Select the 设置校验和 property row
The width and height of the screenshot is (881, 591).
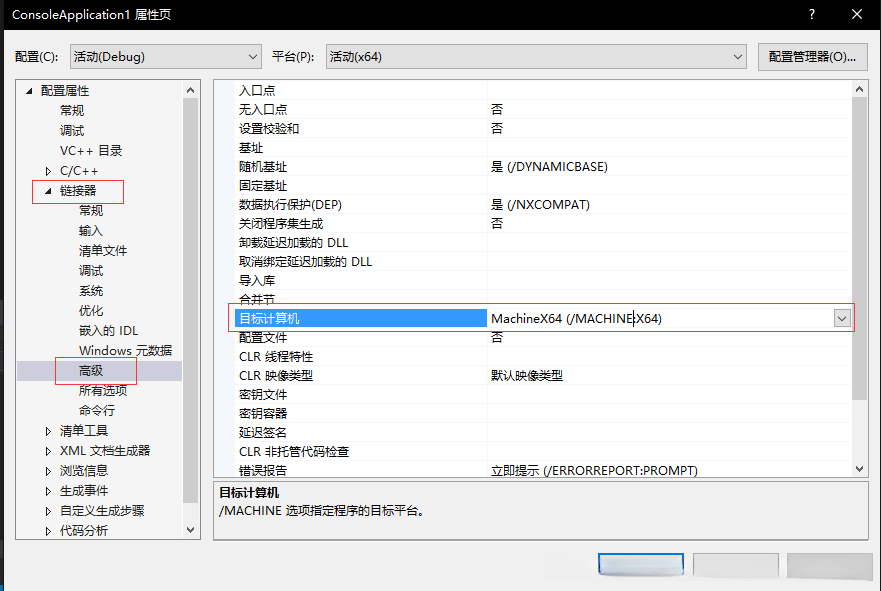(x=543, y=129)
